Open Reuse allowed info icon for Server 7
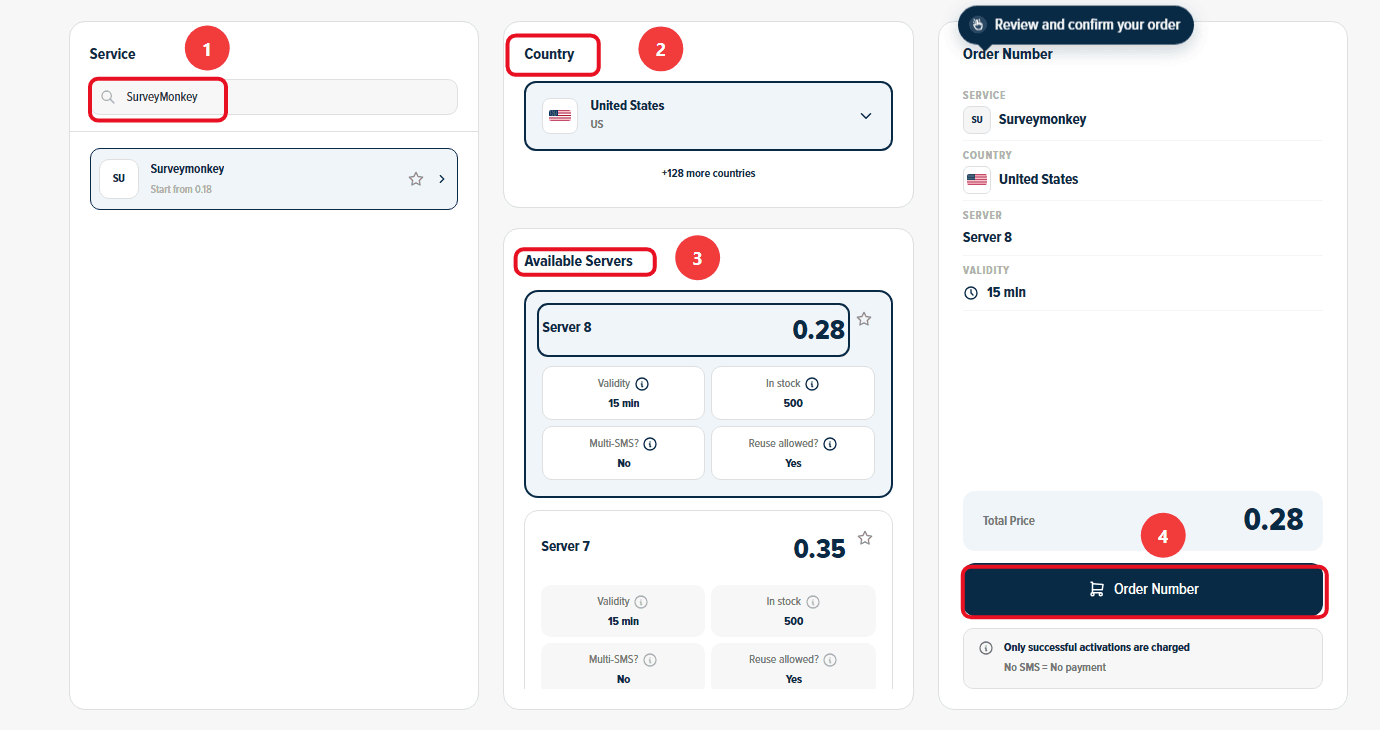Image resolution: width=1380 pixels, height=730 pixels. point(830,660)
